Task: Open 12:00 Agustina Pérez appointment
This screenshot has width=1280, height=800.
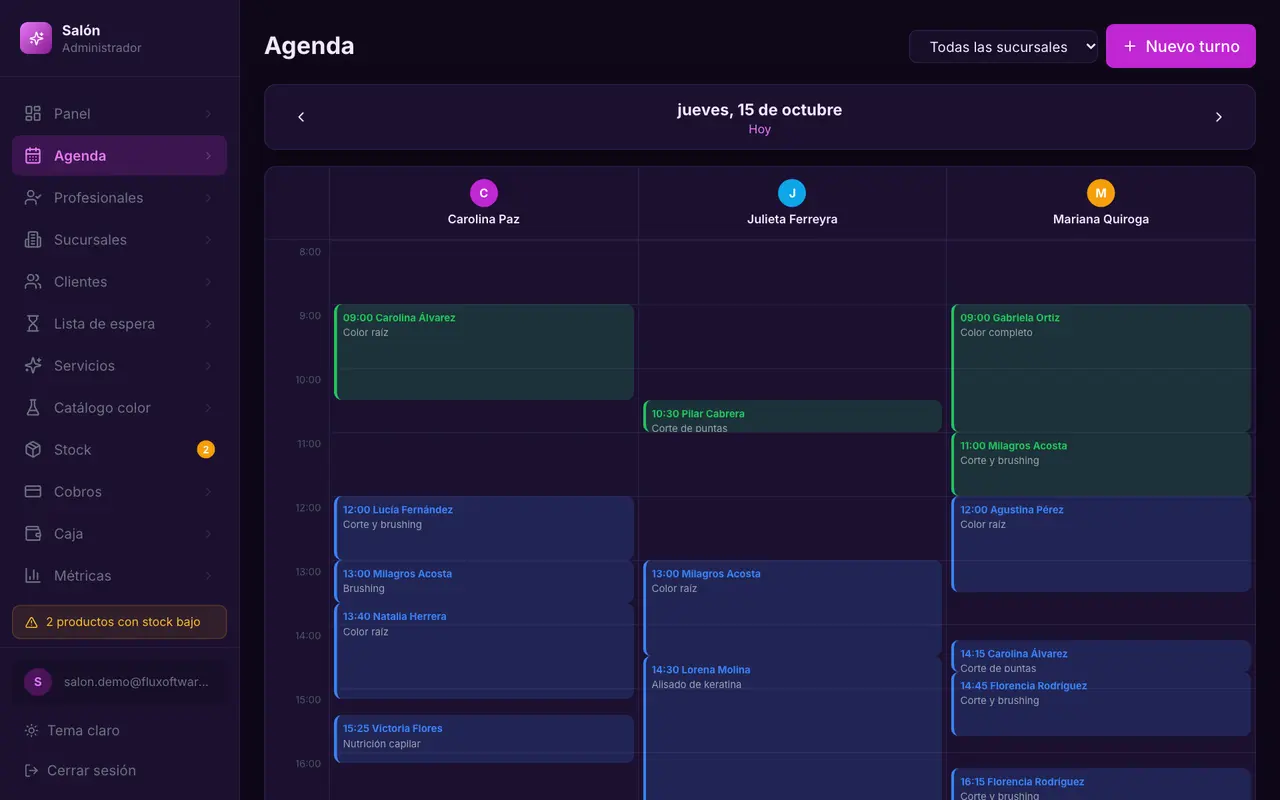Action: tap(1101, 544)
